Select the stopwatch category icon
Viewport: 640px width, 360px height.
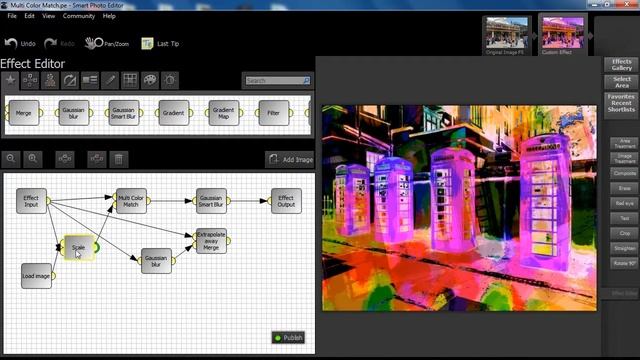(x=170, y=80)
